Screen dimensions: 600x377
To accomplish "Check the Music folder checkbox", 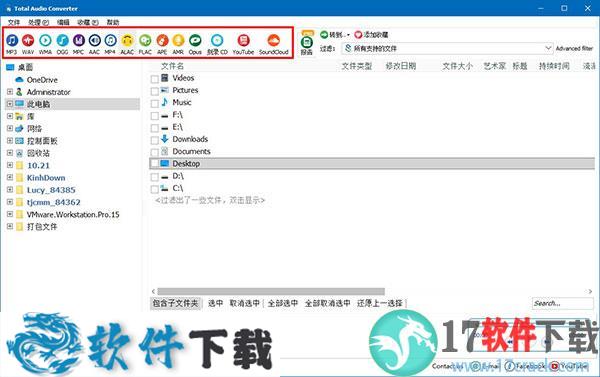I will 155,104.
